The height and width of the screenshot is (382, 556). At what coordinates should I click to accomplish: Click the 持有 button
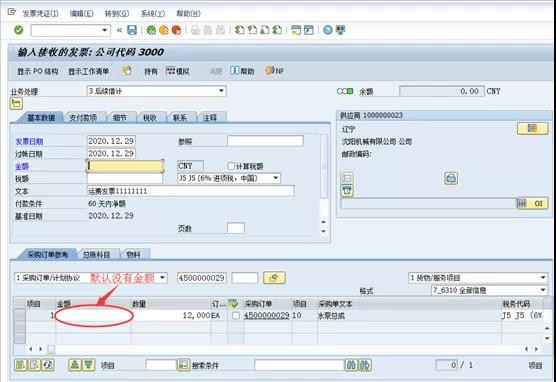[x=151, y=71]
